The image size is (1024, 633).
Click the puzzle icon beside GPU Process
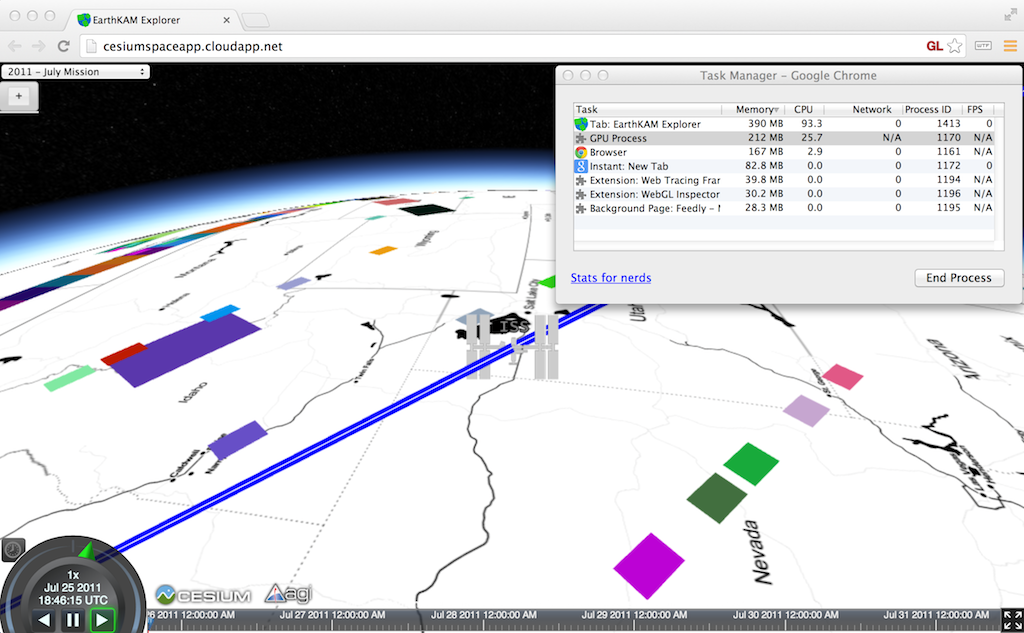(581, 138)
